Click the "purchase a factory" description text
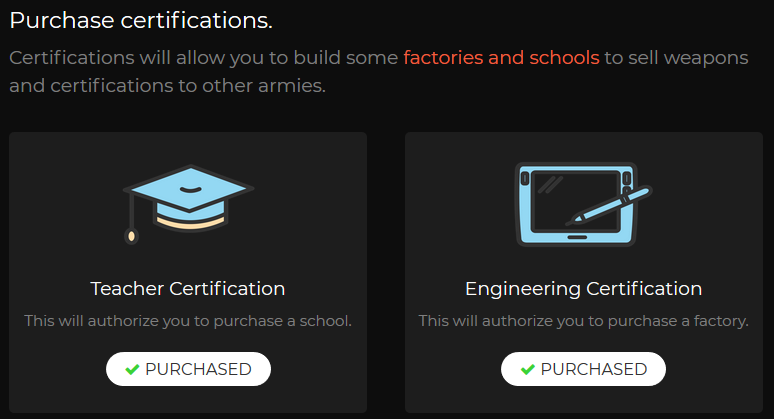This screenshot has width=774, height=419. [583, 321]
